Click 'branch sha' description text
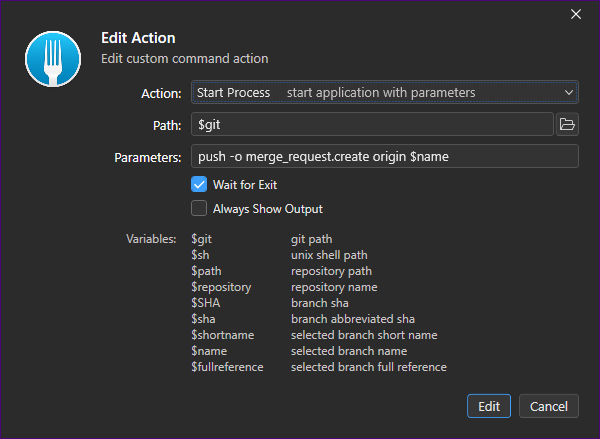 coord(320,303)
